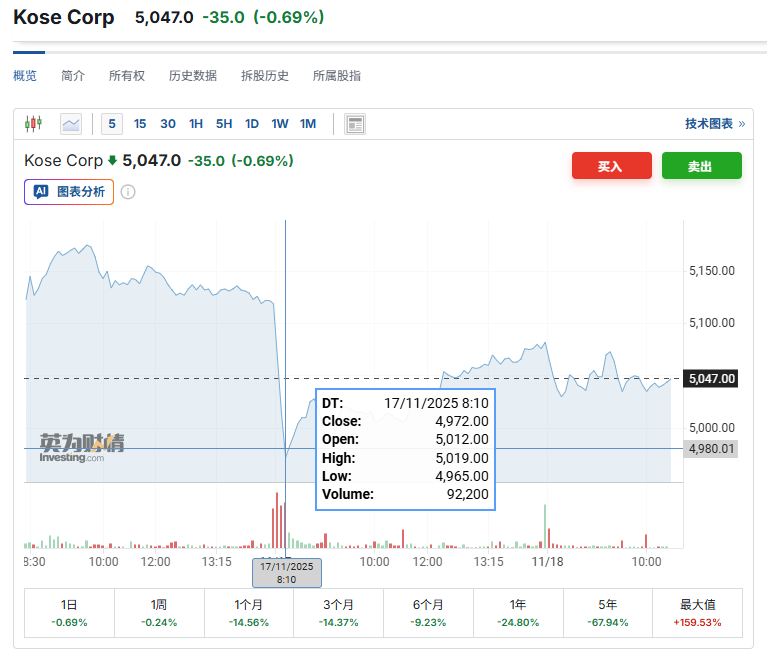
Task: Select the candlestick chart type icon
Action: (34, 124)
